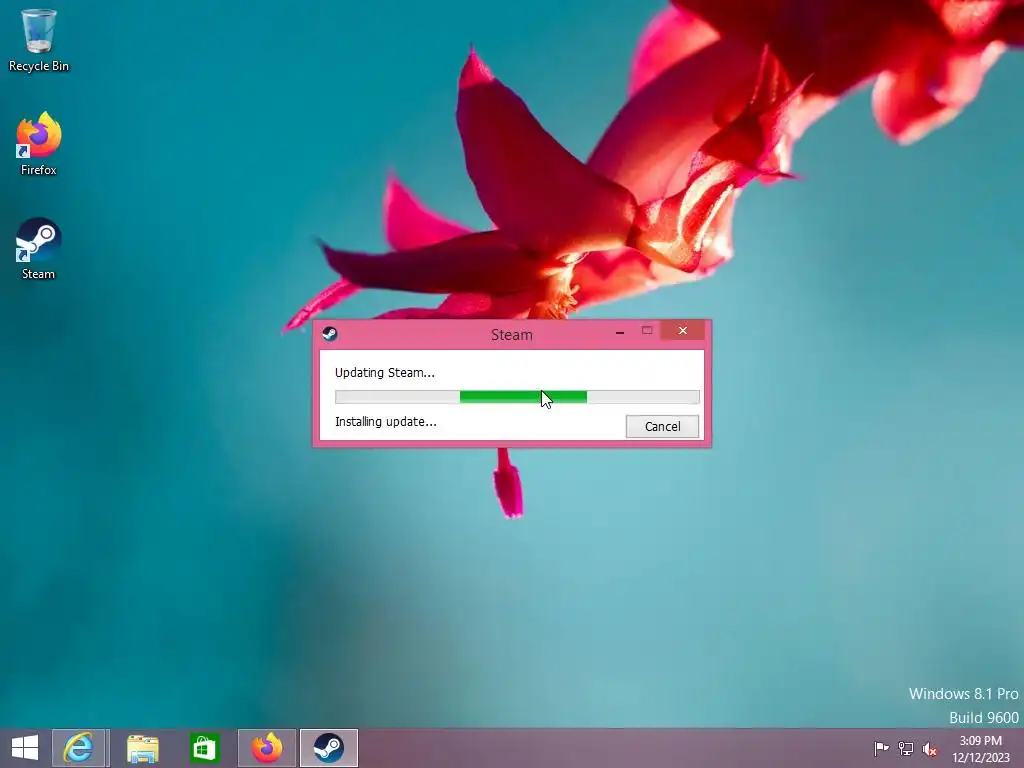The width and height of the screenshot is (1024, 768).
Task: Switch to Firefox in the taskbar
Action: tap(266, 748)
